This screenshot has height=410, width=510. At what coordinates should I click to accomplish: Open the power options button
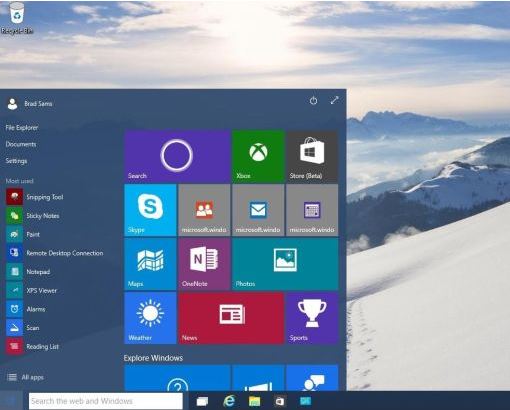tap(313, 100)
